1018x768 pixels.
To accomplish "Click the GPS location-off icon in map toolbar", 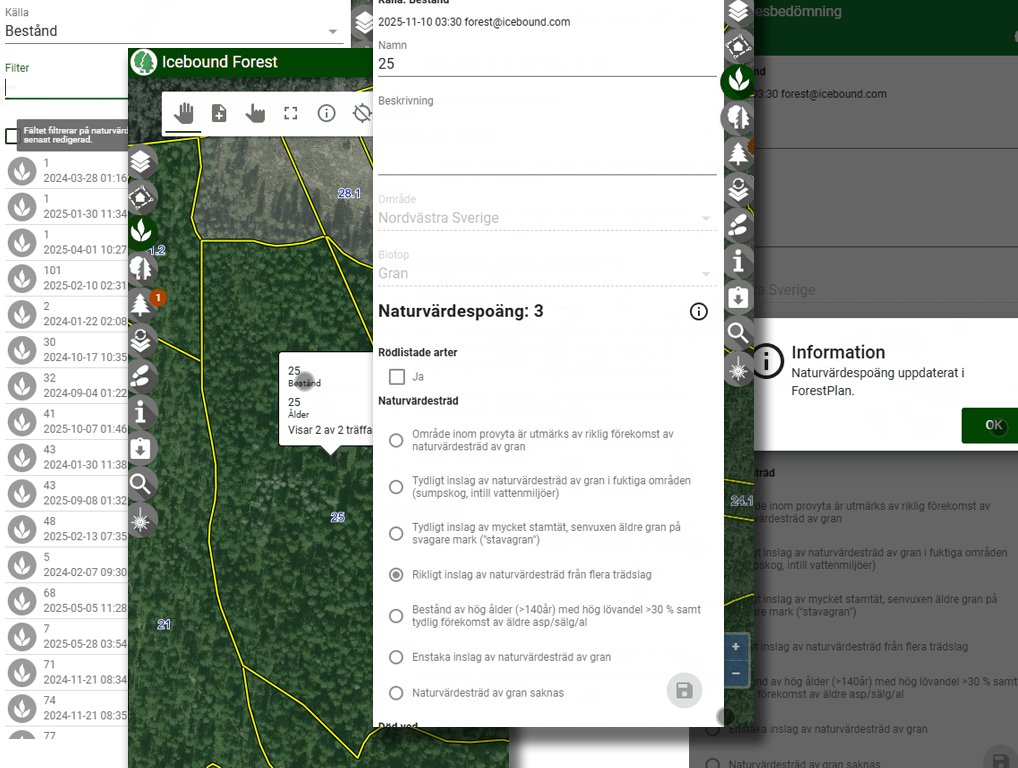I will pyautogui.click(x=361, y=114).
